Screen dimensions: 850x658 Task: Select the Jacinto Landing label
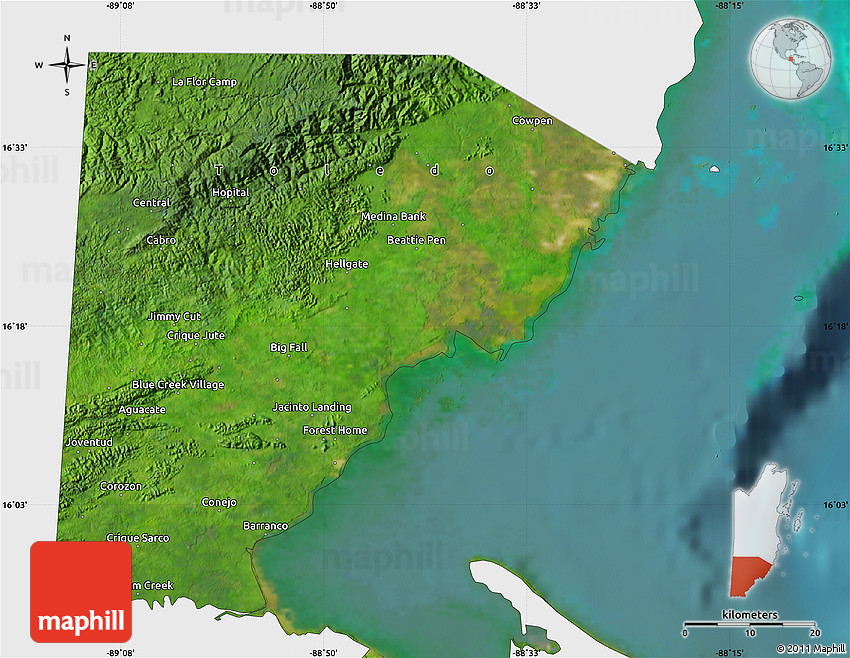pos(312,407)
